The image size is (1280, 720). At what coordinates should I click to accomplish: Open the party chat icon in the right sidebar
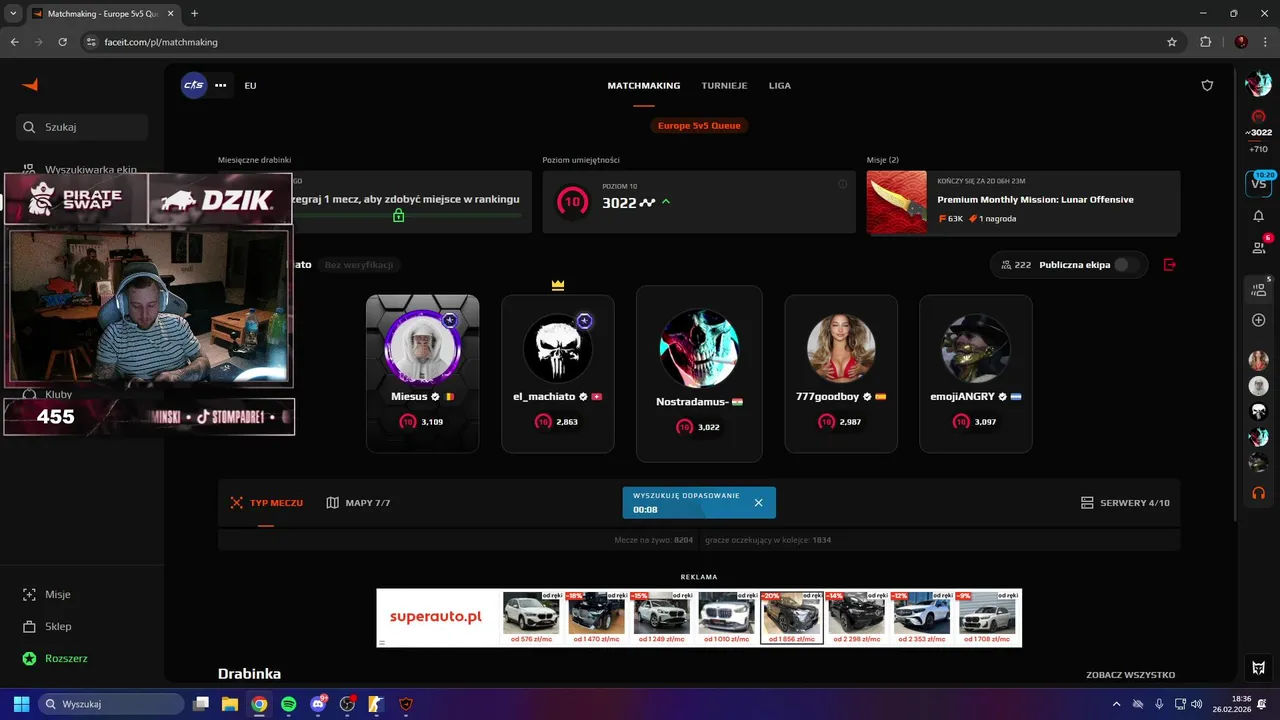pos(1258,290)
